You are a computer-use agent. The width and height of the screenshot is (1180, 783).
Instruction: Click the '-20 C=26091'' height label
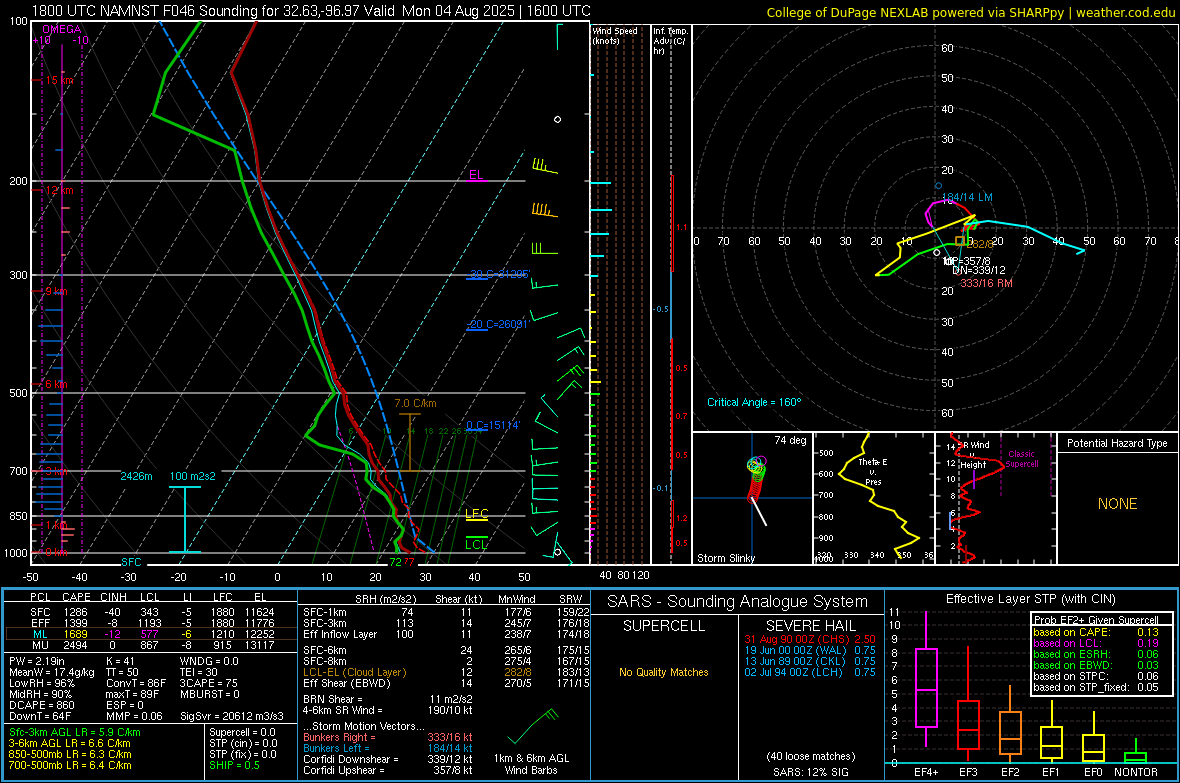[497, 324]
